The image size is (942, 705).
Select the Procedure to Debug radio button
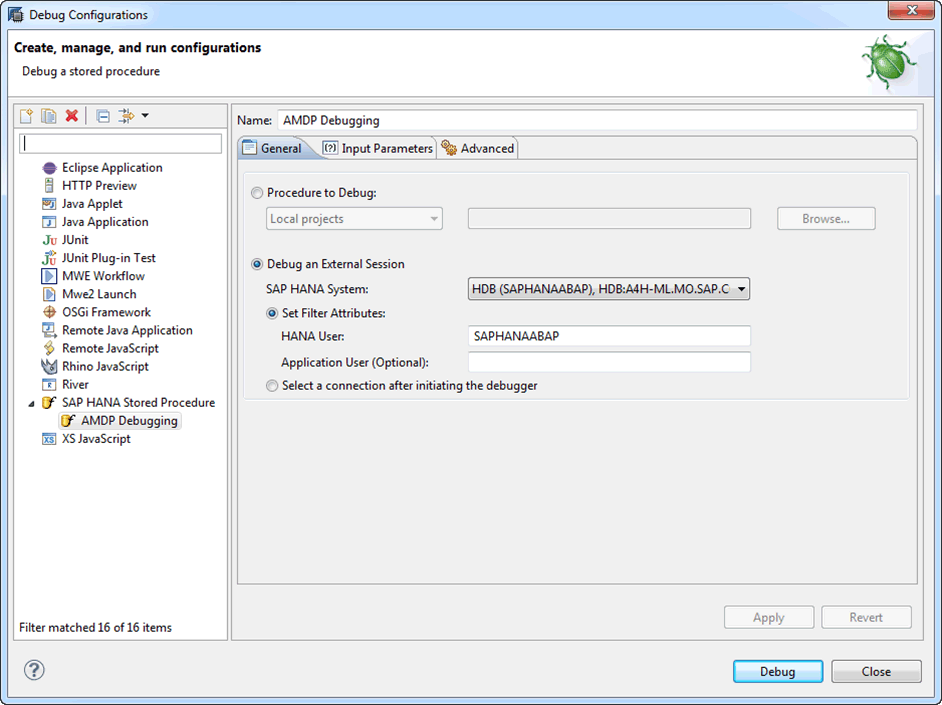[259, 193]
